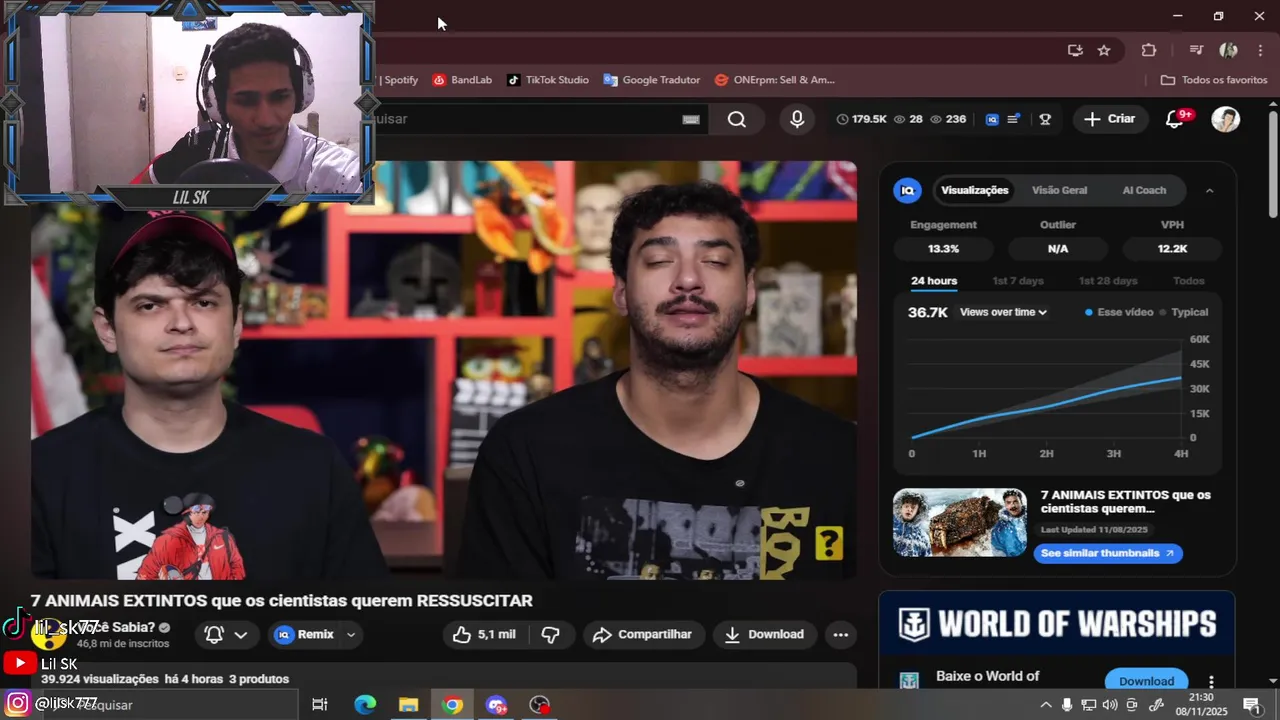Open ad options three dots on World of Warships
This screenshot has width=1280, height=720.
(x=1211, y=682)
